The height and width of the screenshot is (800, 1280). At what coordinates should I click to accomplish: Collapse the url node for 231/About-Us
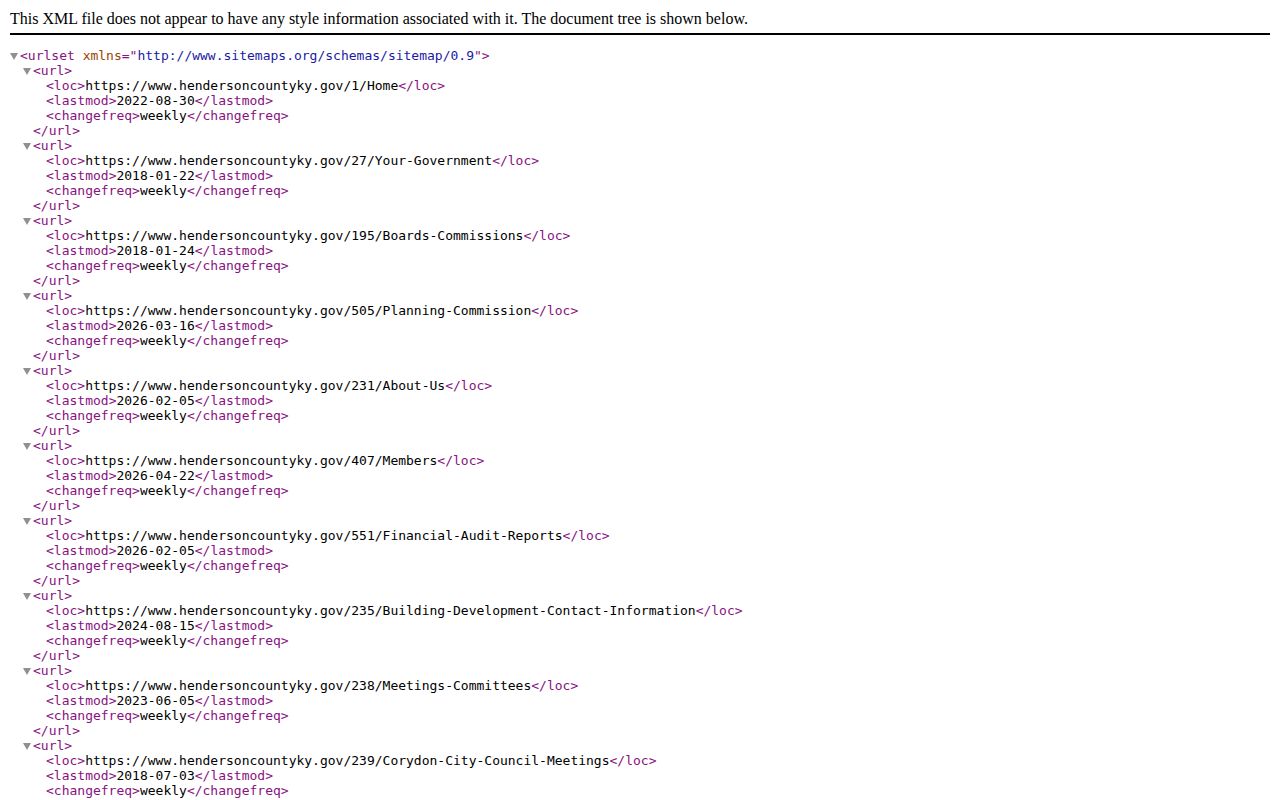pos(28,371)
